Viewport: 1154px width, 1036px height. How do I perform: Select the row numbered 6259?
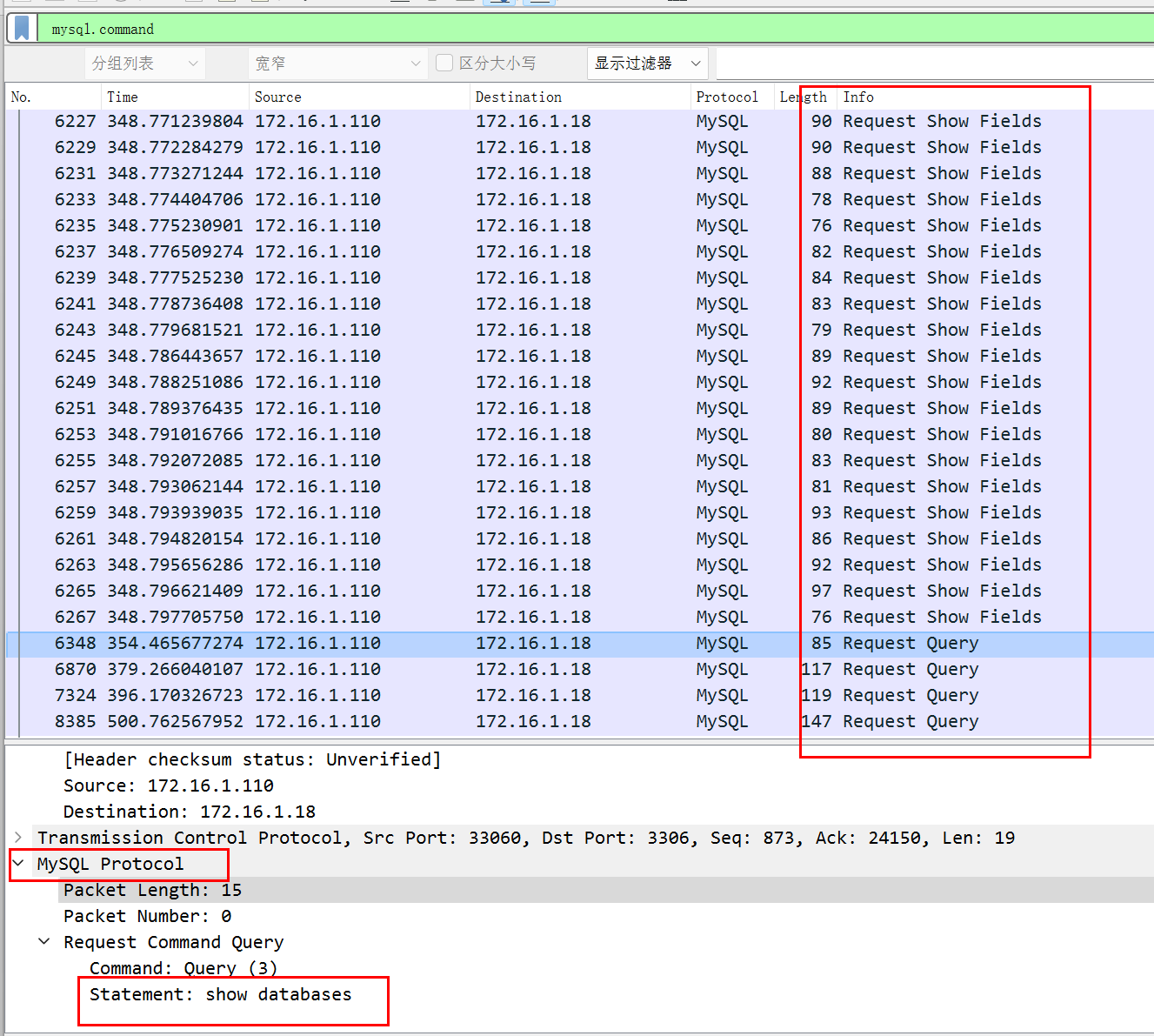click(x=580, y=512)
